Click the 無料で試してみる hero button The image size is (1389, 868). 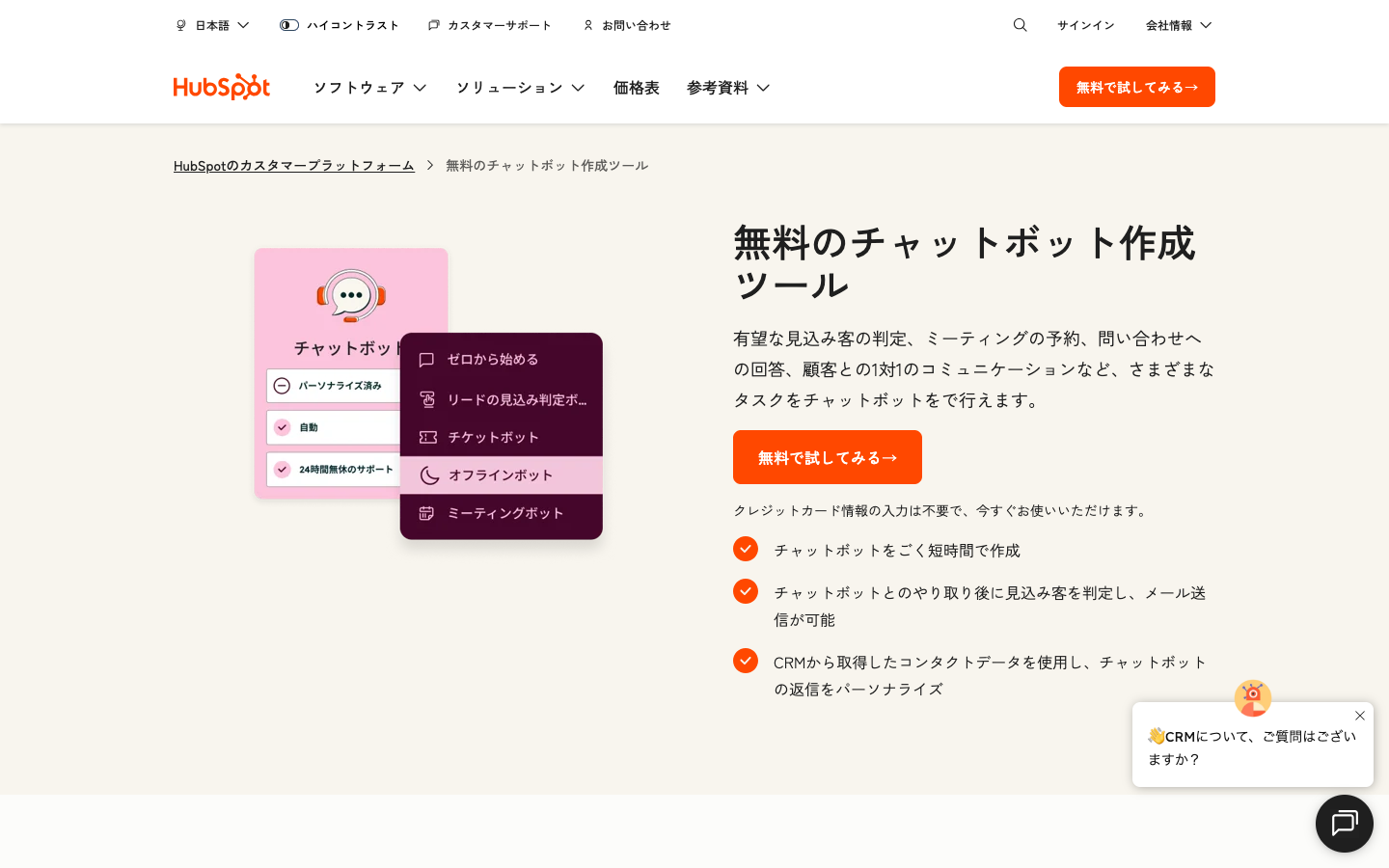tap(827, 457)
